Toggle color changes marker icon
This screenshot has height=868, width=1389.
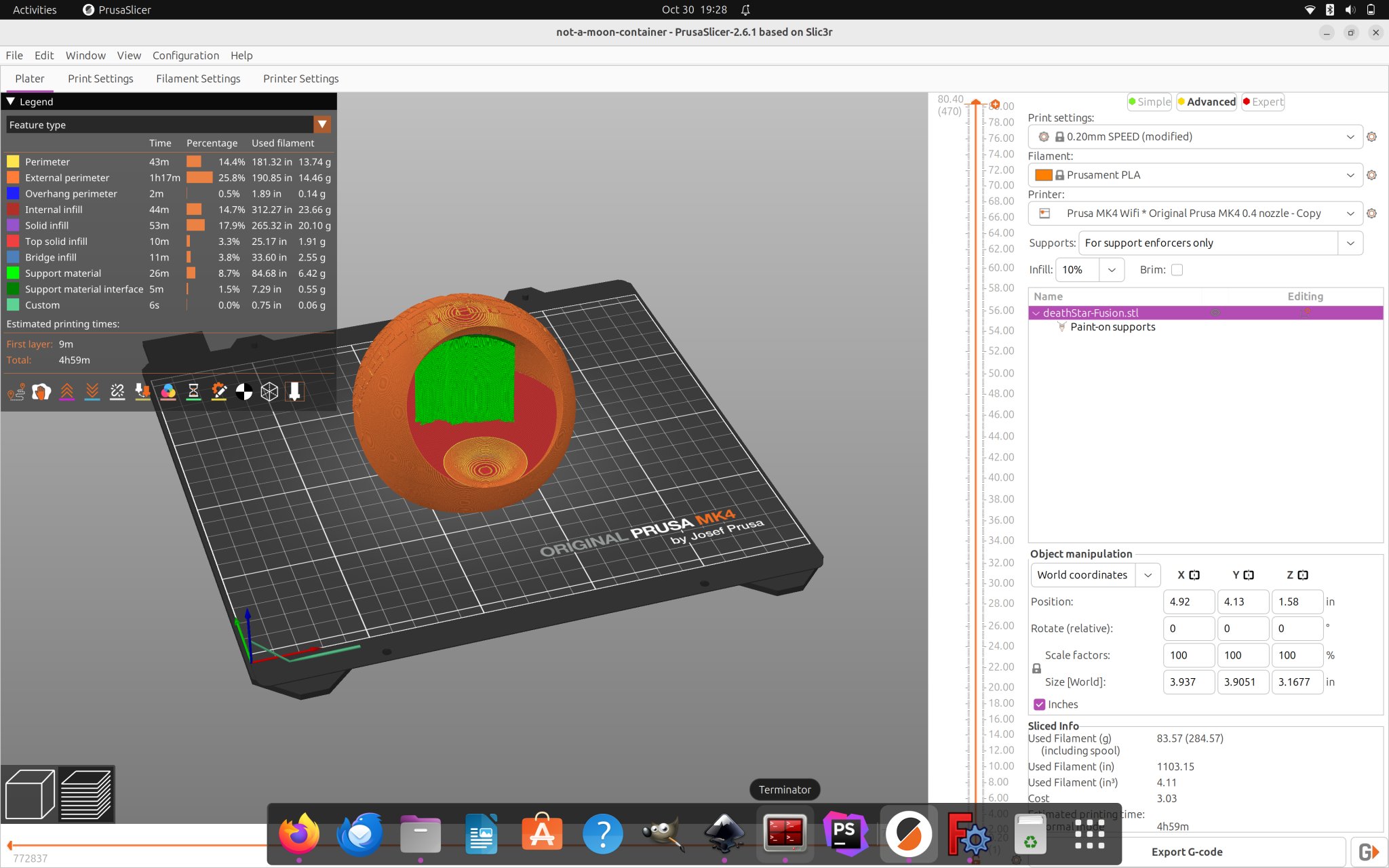pyautogui.click(x=168, y=391)
